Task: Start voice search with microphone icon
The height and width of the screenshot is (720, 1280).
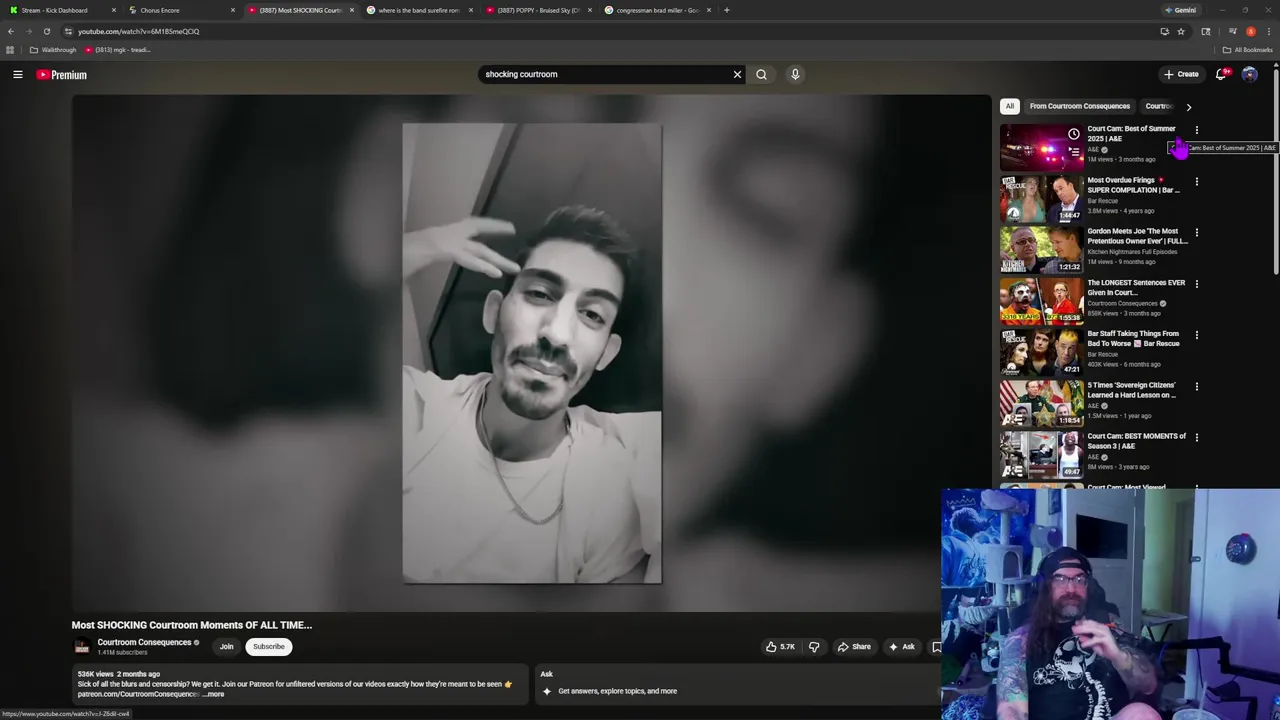Action: pyautogui.click(x=795, y=74)
